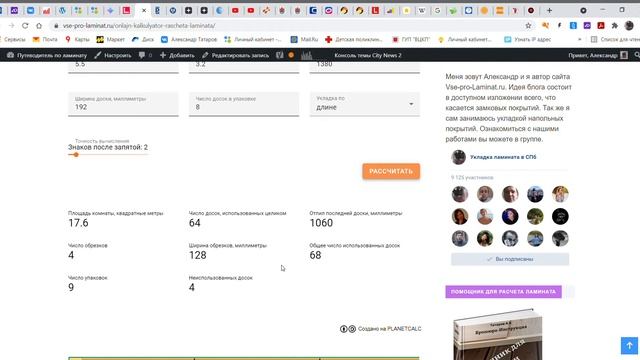The height and width of the screenshot is (360, 640).
Task: Open the Александр Татаров VK bookmark
Action: pyautogui.click(x=189, y=40)
